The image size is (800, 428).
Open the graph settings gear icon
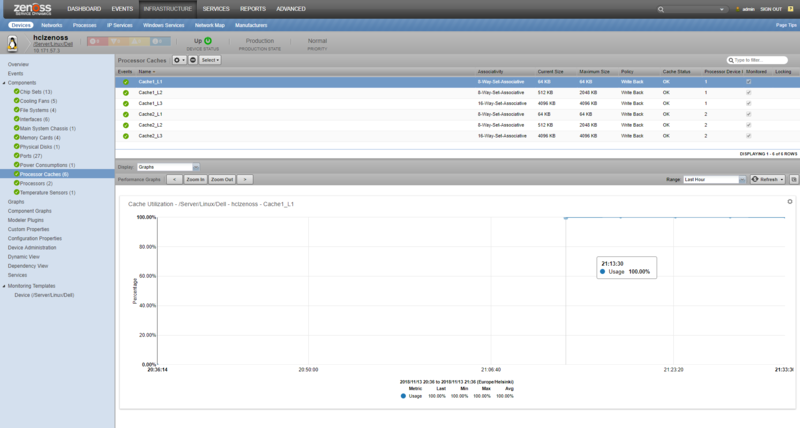tap(790, 202)
